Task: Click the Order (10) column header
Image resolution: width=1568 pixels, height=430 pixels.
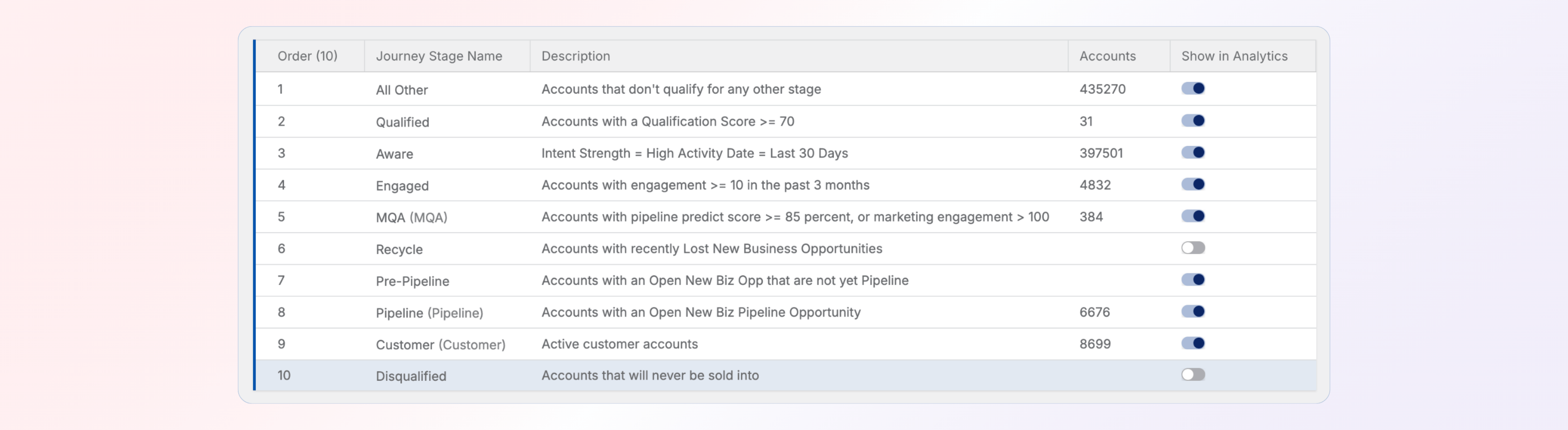Action: click(x=307, y=57)
